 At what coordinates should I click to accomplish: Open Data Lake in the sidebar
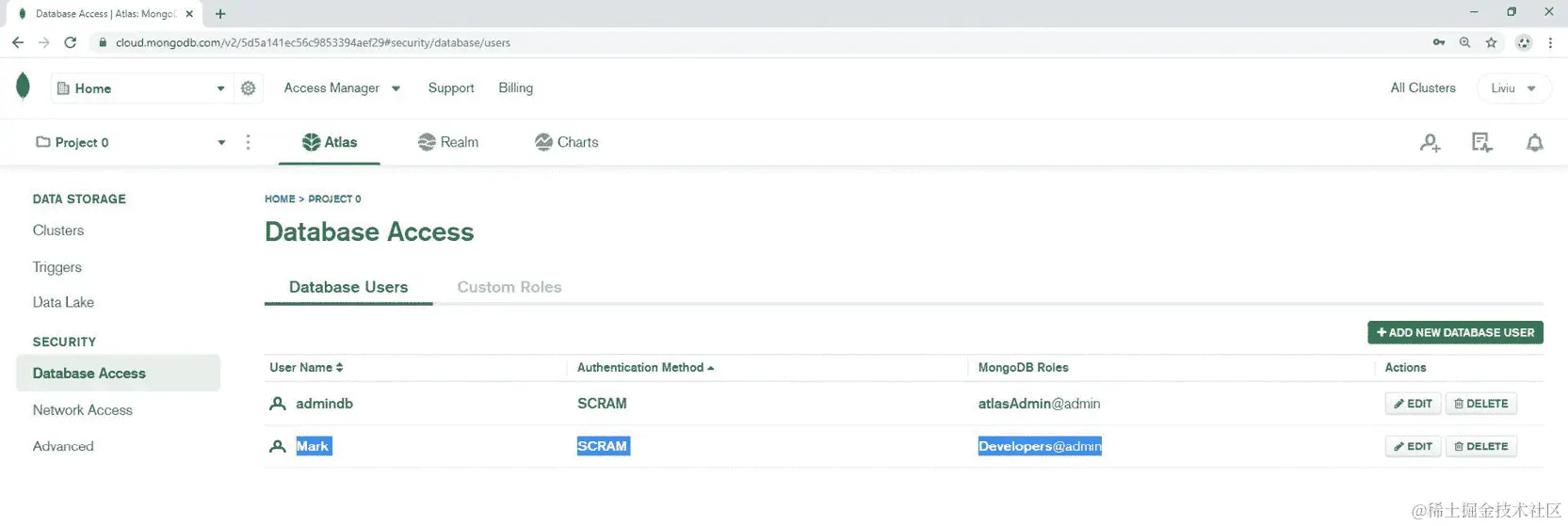(x=63, y=302)
